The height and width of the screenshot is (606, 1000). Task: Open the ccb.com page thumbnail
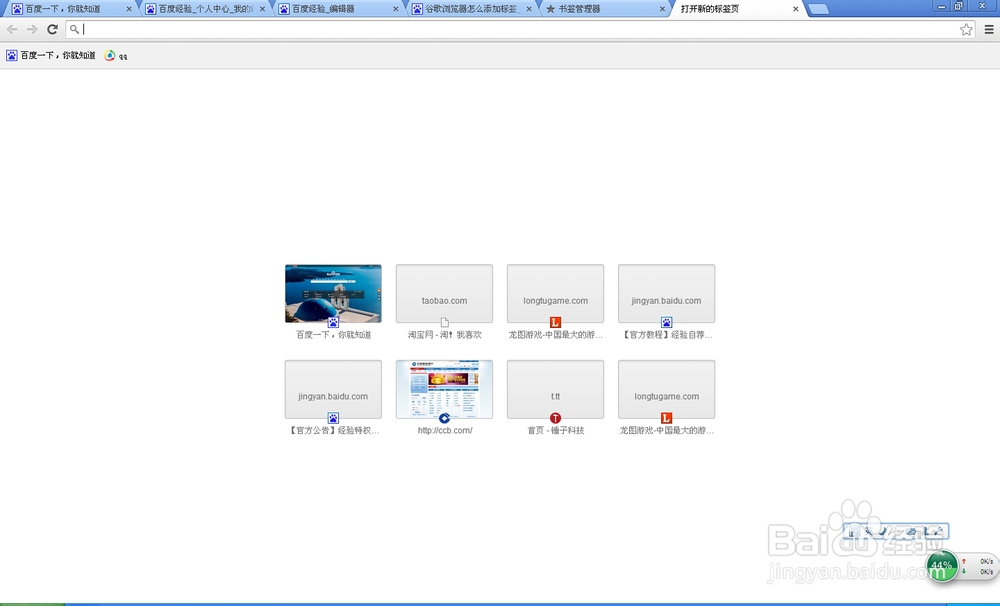(x=444, y=389)
